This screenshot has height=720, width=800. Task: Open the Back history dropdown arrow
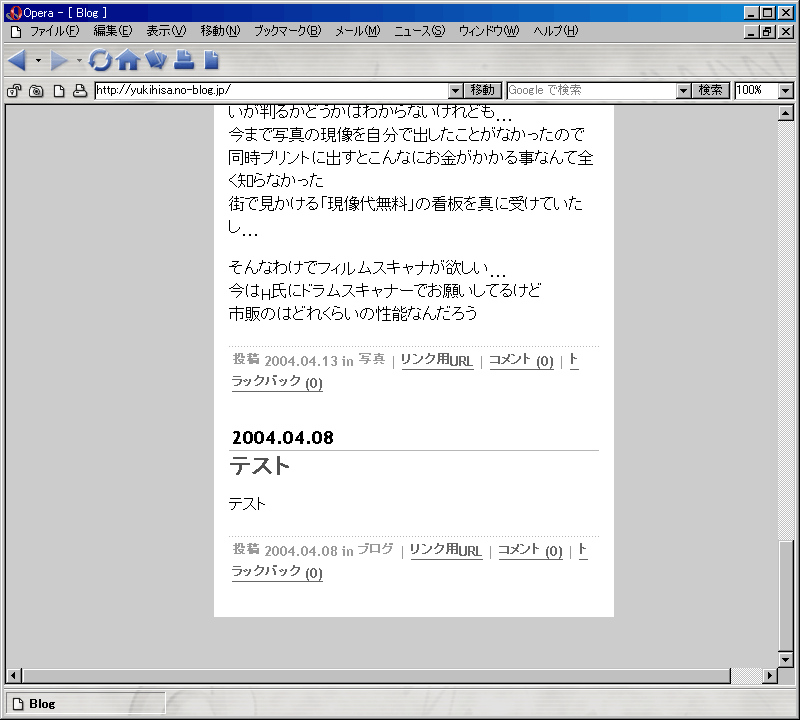[38, 60]
